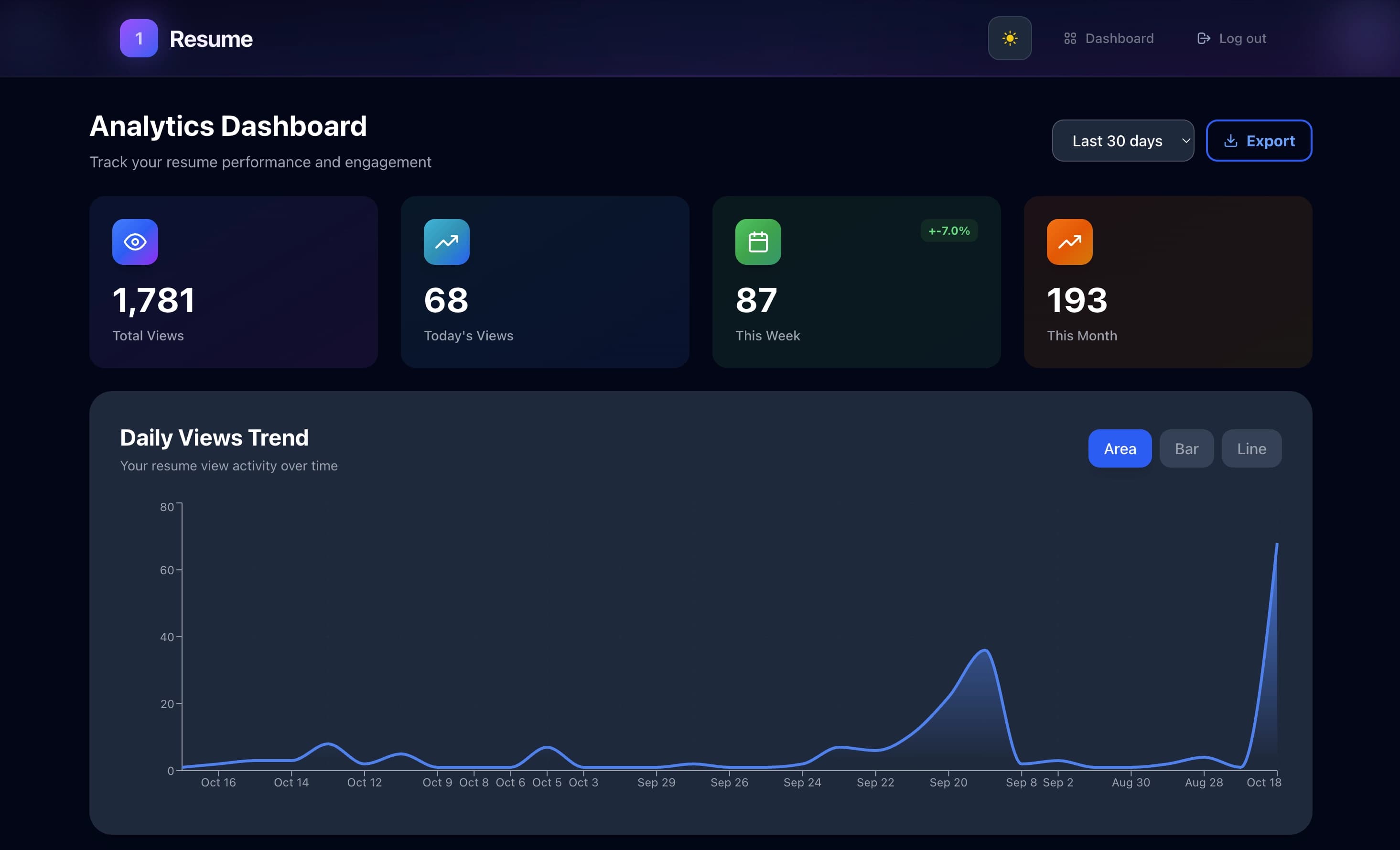Click the download icon in Export button
Screen dimensions: 1400x850
point(1230,141)
